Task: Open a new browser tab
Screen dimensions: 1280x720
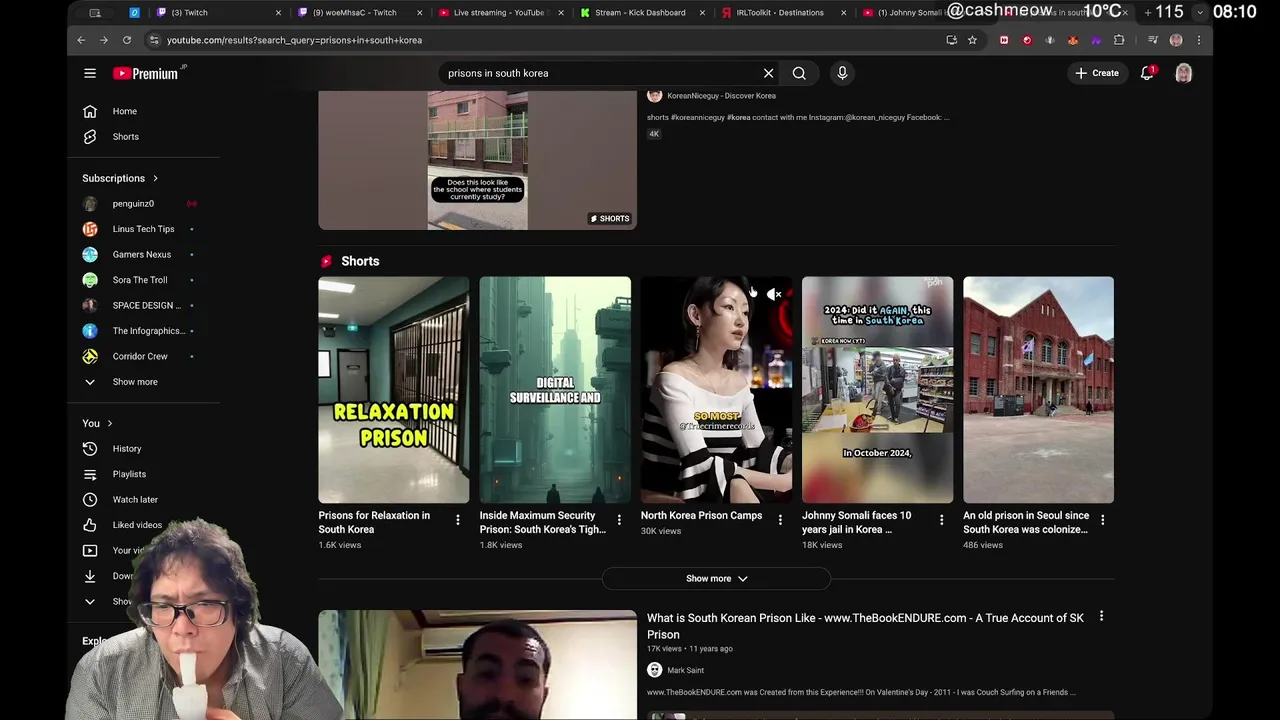Action: click(1147, 13)
